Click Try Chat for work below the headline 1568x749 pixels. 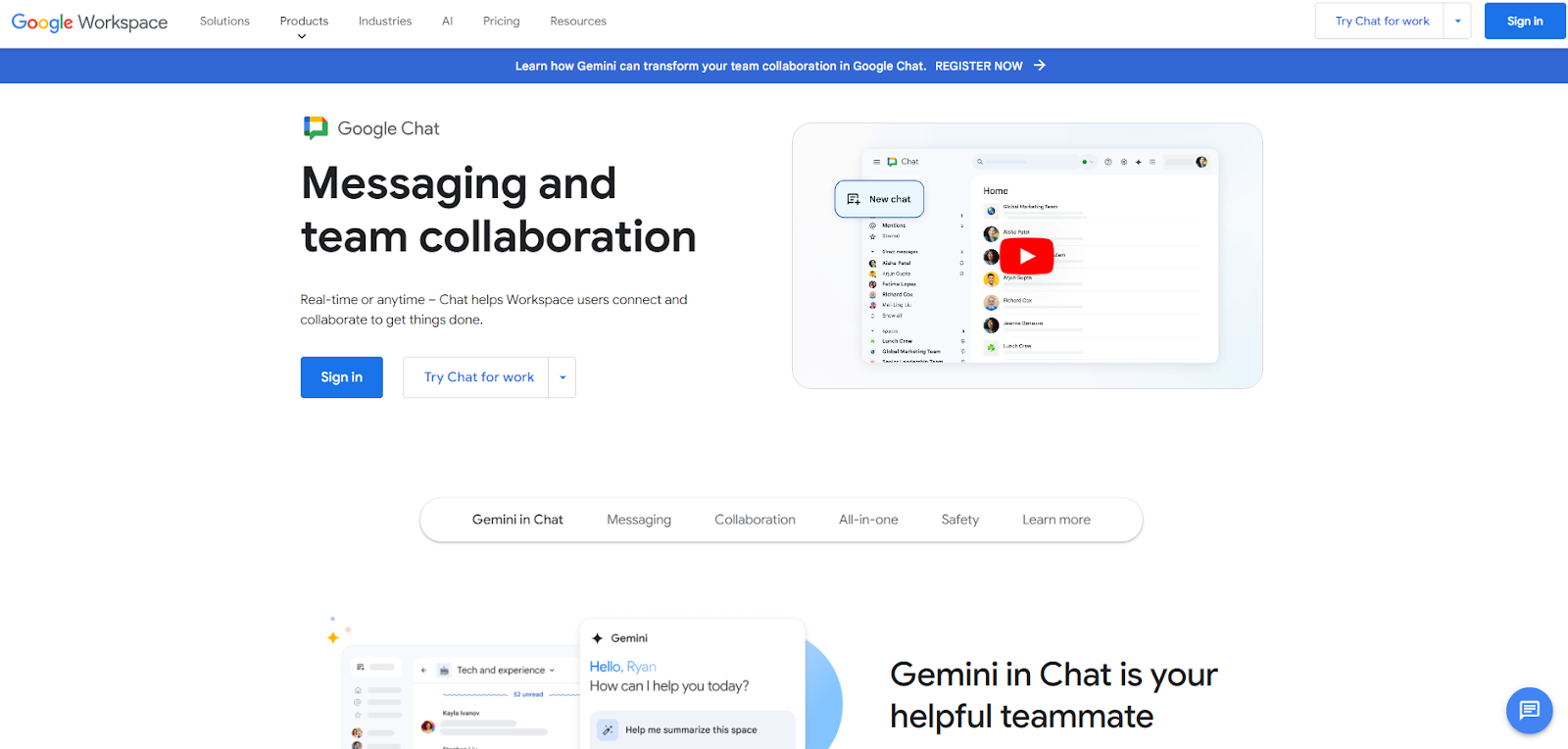pyautogui.click(x=476, y=377)
